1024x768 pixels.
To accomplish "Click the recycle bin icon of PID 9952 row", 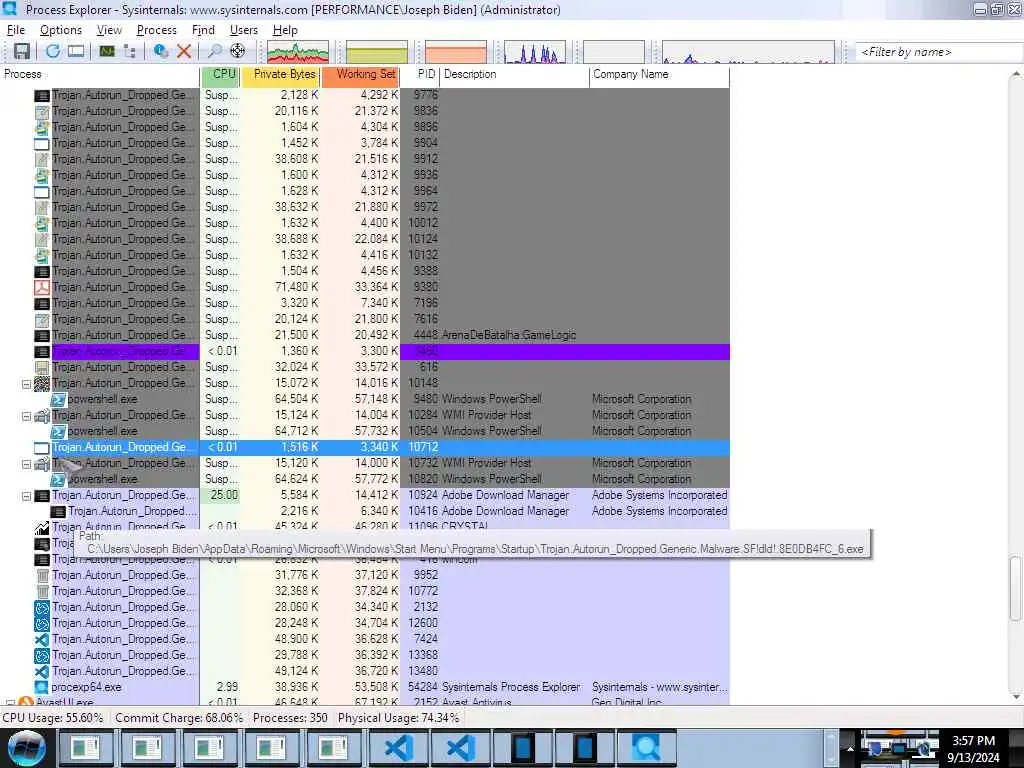I will [42, 575].
